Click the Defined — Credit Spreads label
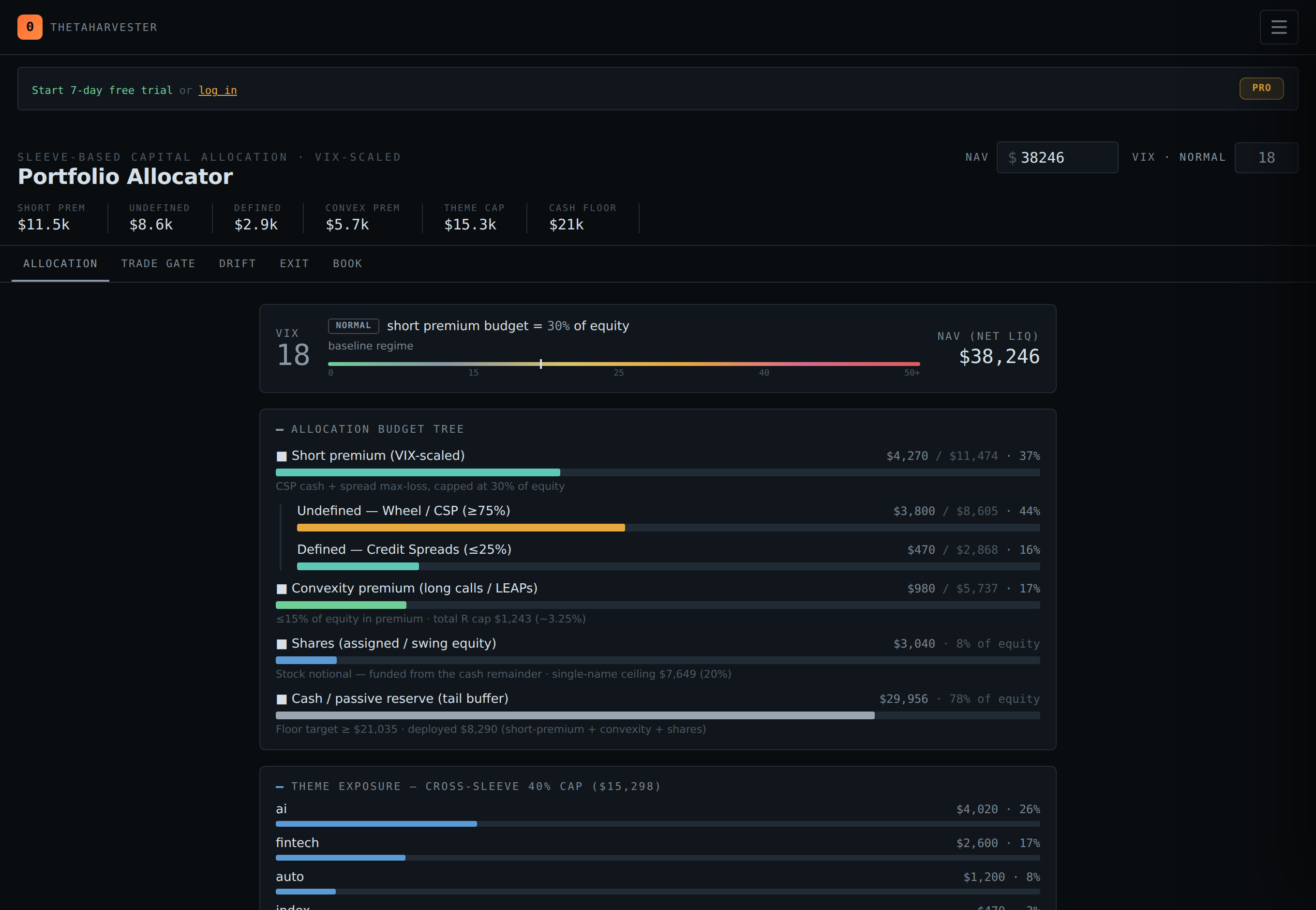Screen dimensions: 1316x910 (404, 550)
